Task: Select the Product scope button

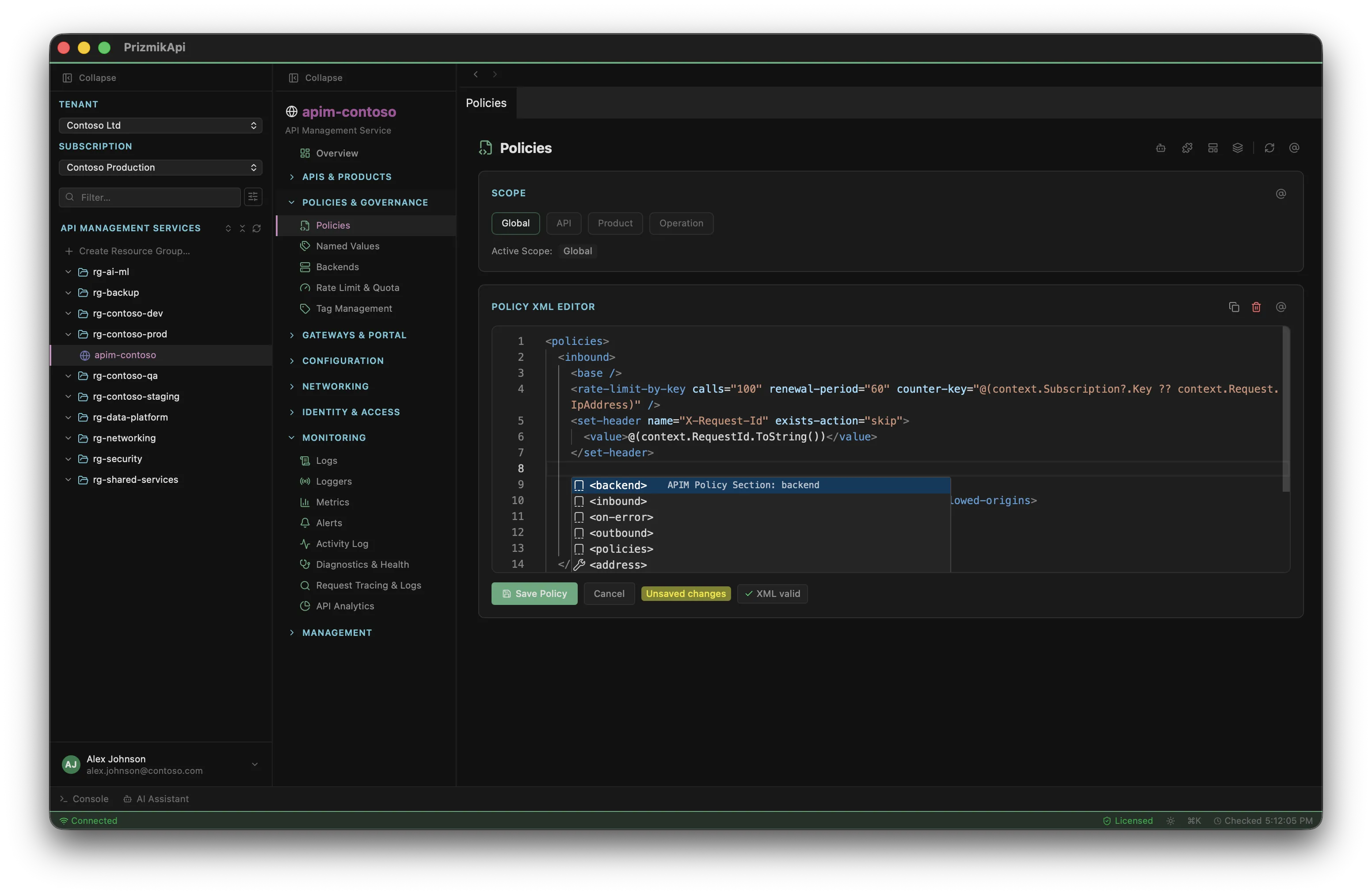Action: click(615, 223)
